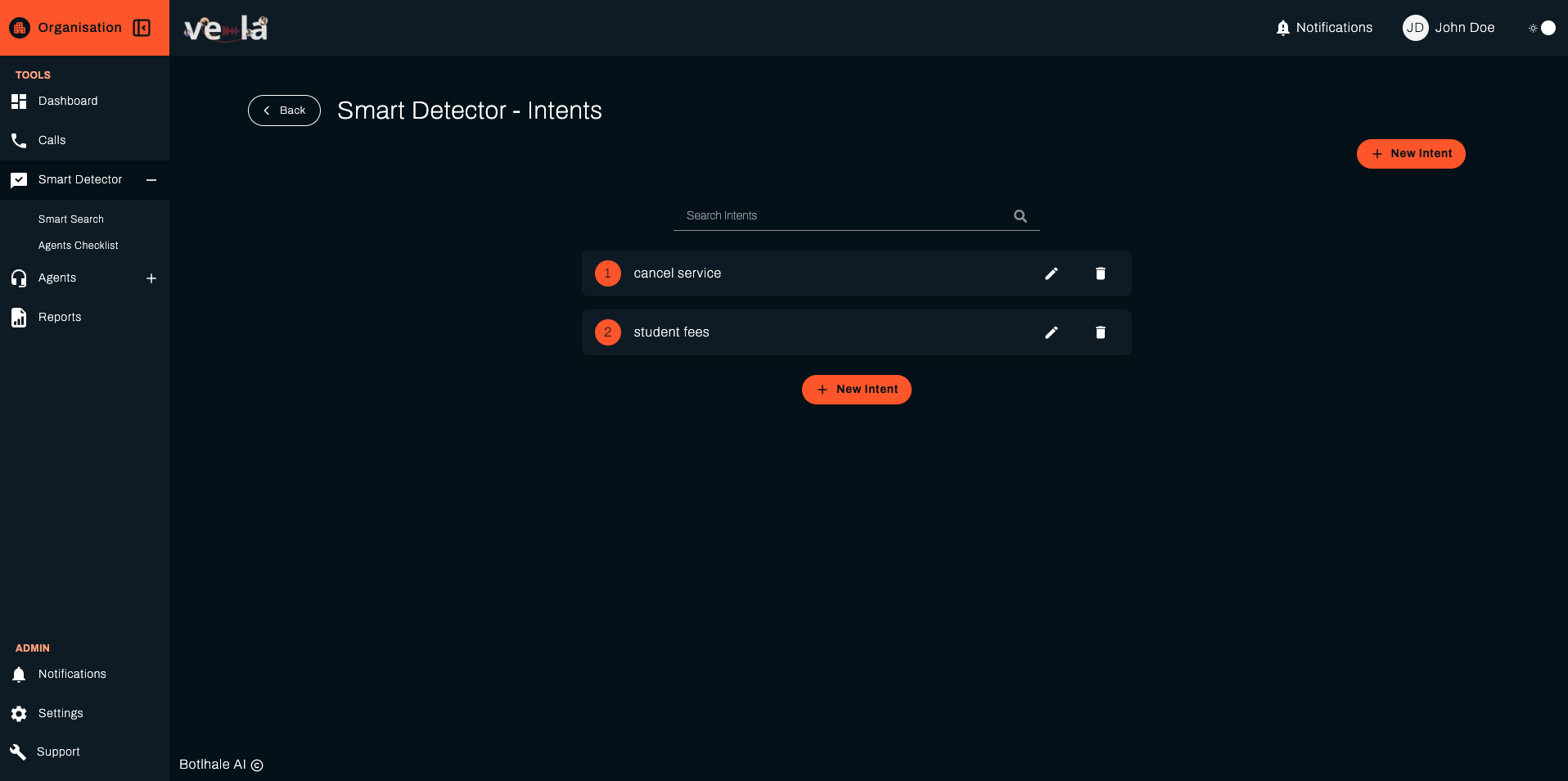
Task: Delete the cancel service intent
Action: click(x=1101, y=273)
